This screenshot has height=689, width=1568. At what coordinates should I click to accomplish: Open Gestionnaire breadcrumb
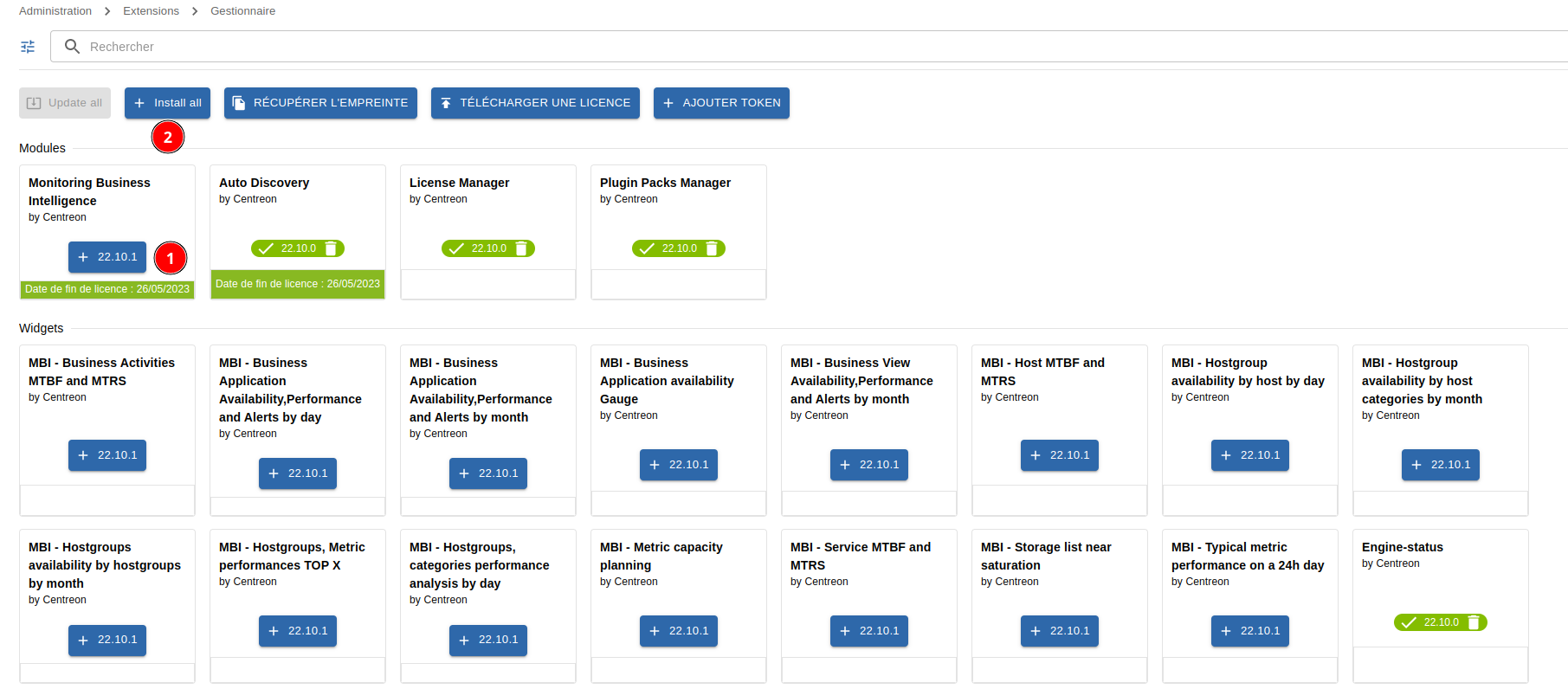click(243, 11)
